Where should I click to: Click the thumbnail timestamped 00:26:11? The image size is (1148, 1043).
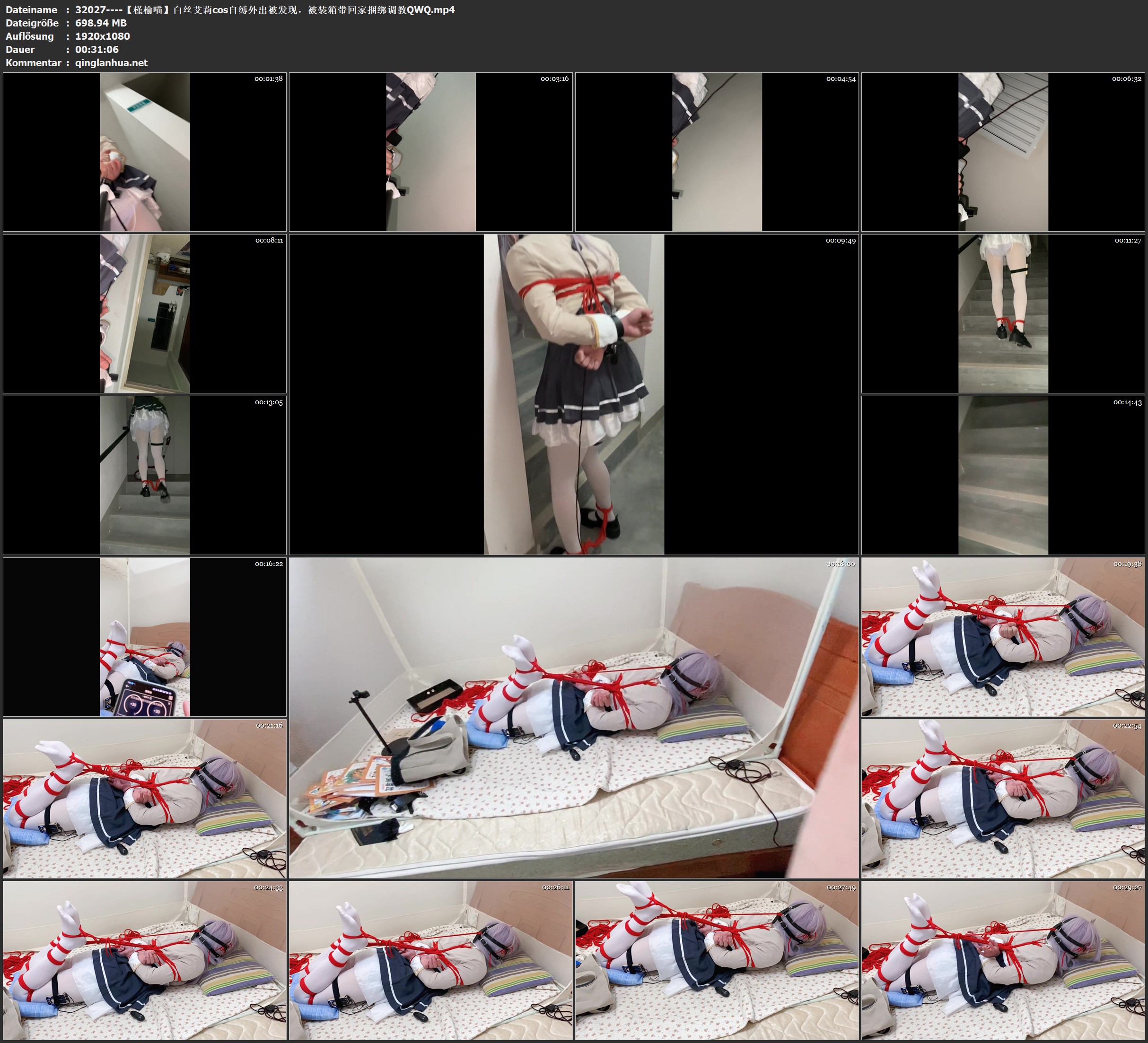pos(430,960)
